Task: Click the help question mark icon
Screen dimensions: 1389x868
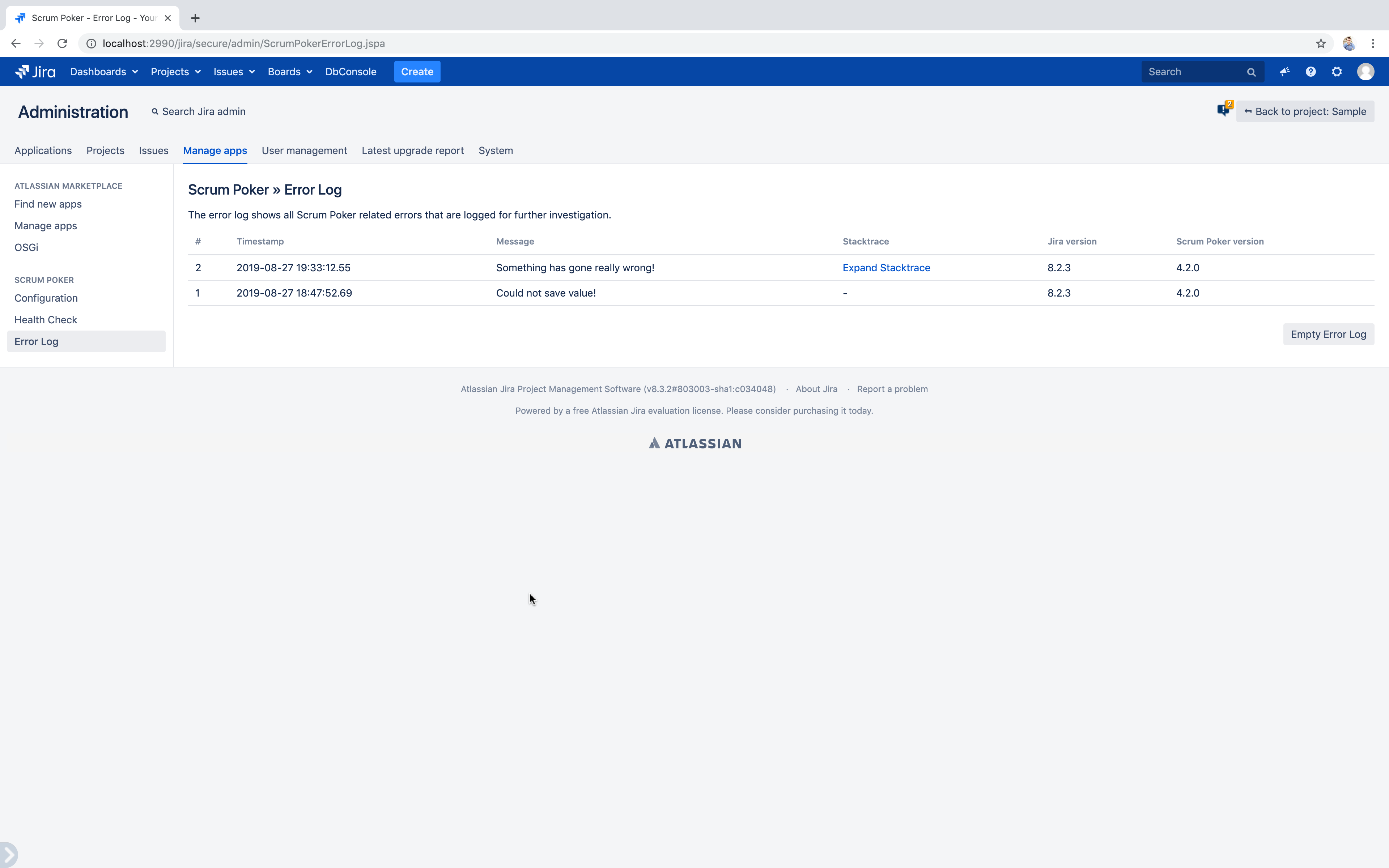Action: 1311,71
